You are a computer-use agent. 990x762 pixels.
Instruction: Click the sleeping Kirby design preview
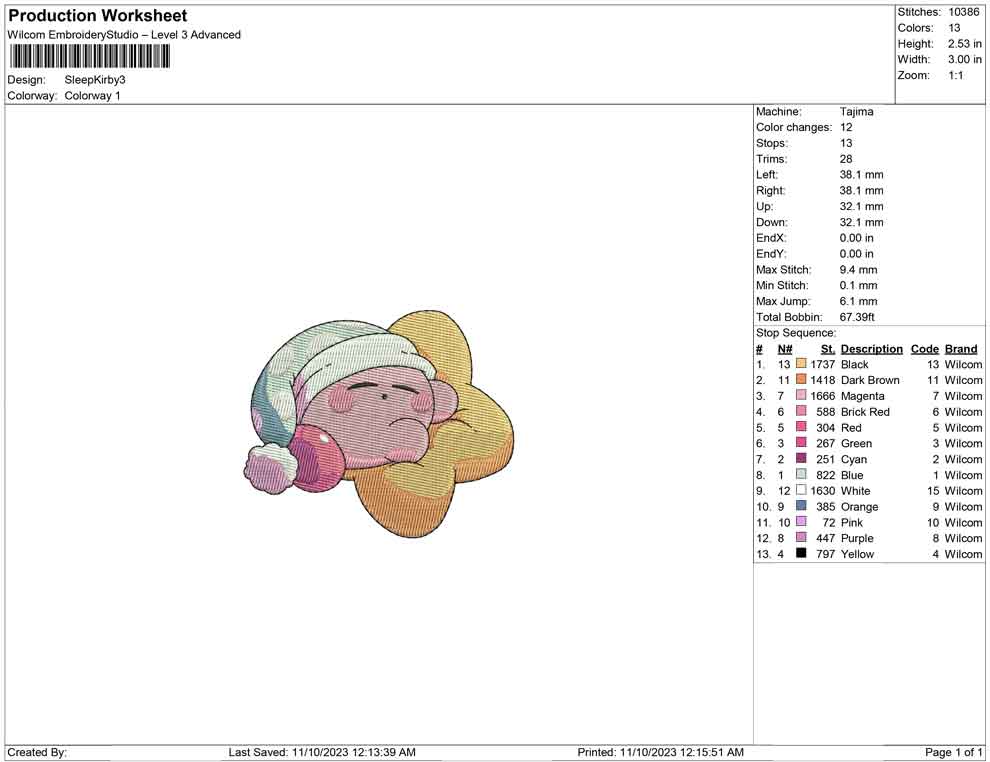(378, 423)
